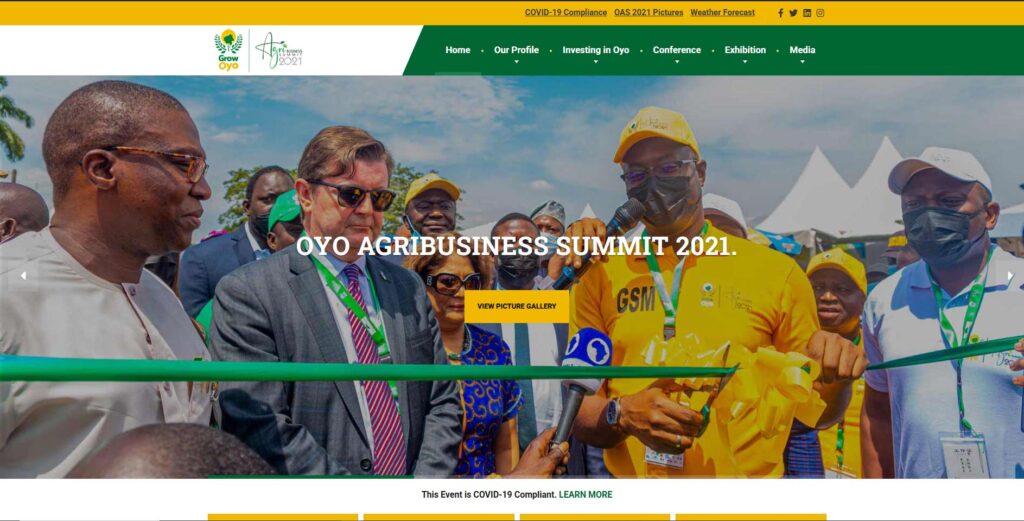The height and width of the screenshot is (521, 1024).
Task: Open the COVID-19 Compliance link
Action: click(x=566, y=12)
